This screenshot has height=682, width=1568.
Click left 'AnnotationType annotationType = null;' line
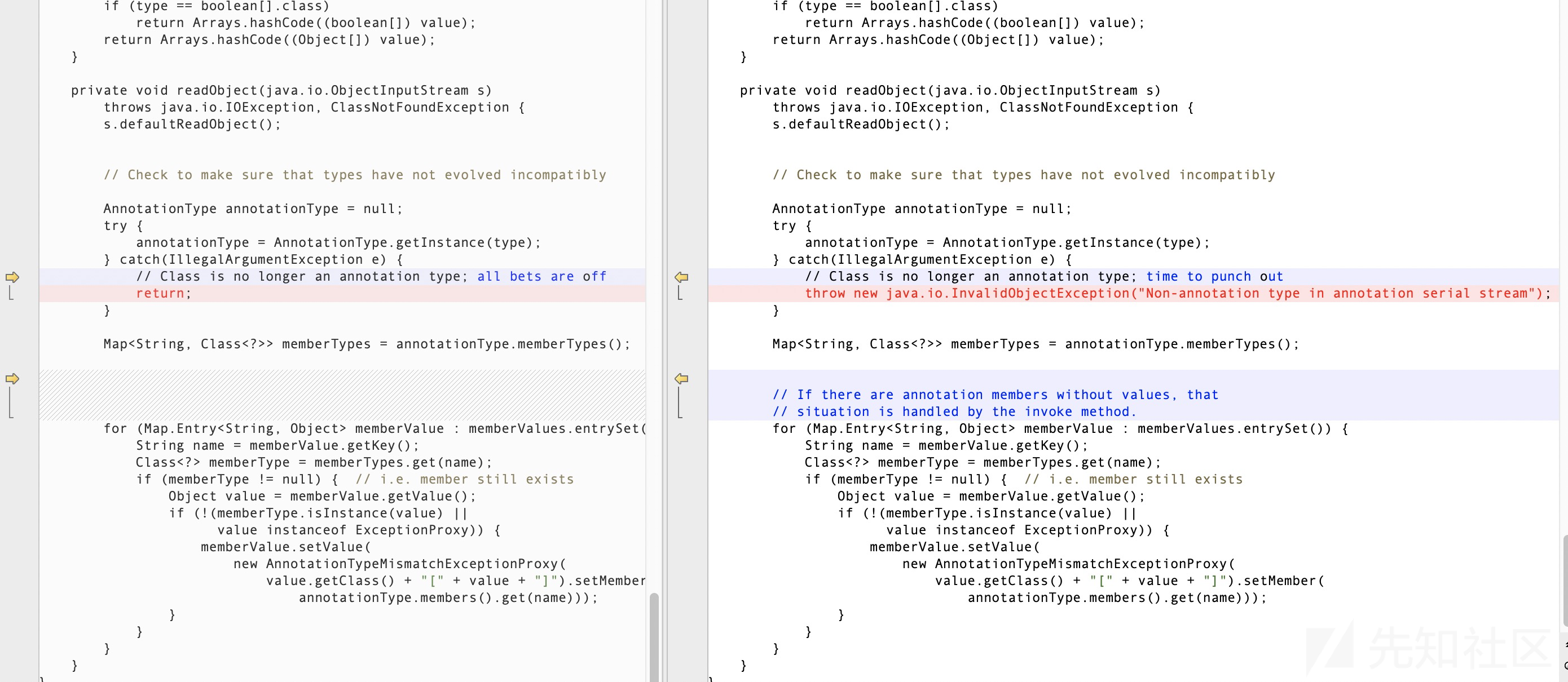(253, 209)
